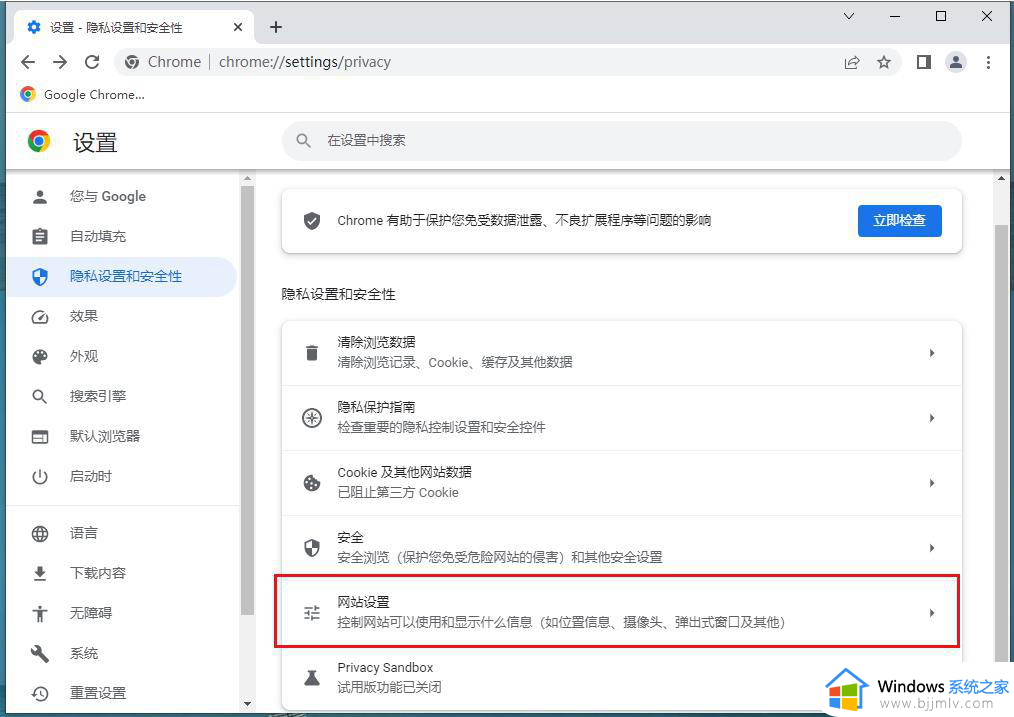Open 隐私保护指南 row
Image resolution: width=1014 pixels, height=717 pixels.
621,418
